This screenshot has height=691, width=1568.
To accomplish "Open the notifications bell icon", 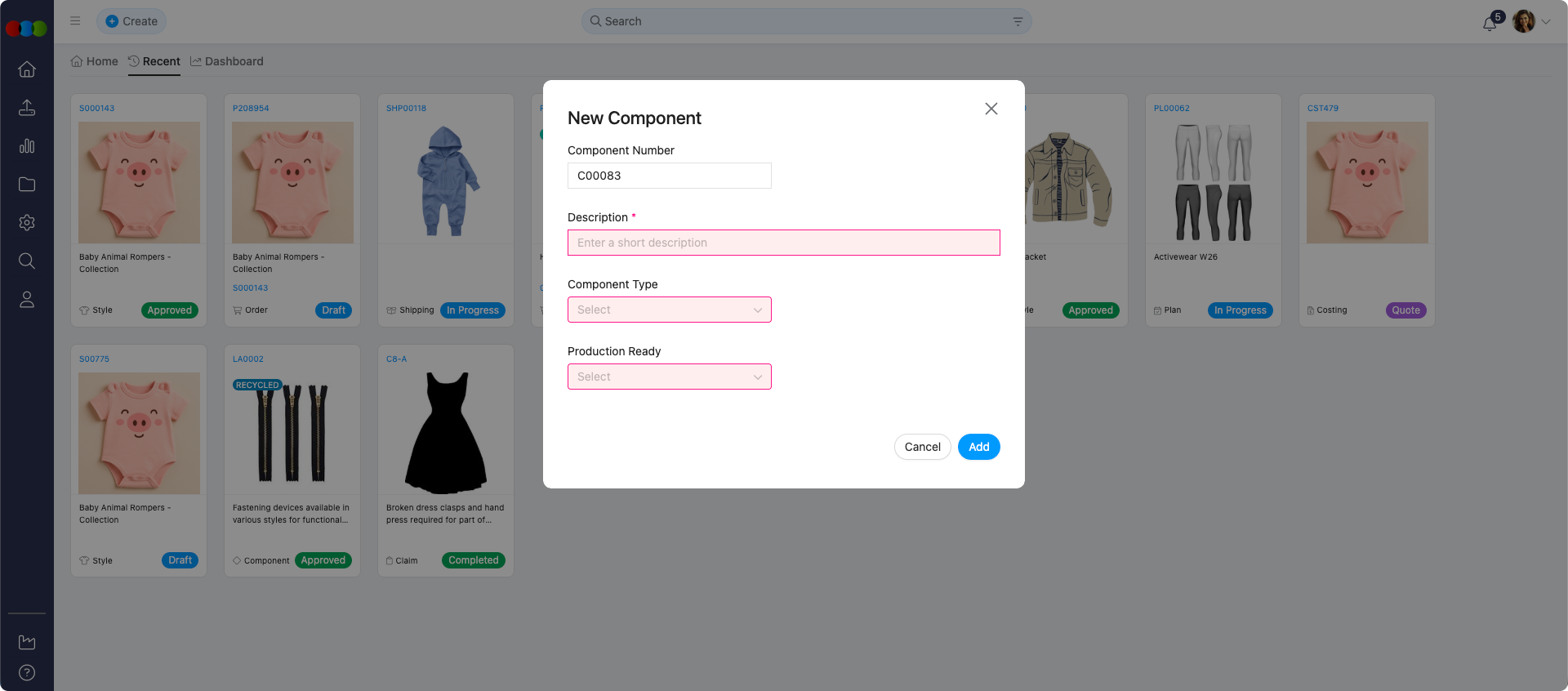I will pos(1490,23).
